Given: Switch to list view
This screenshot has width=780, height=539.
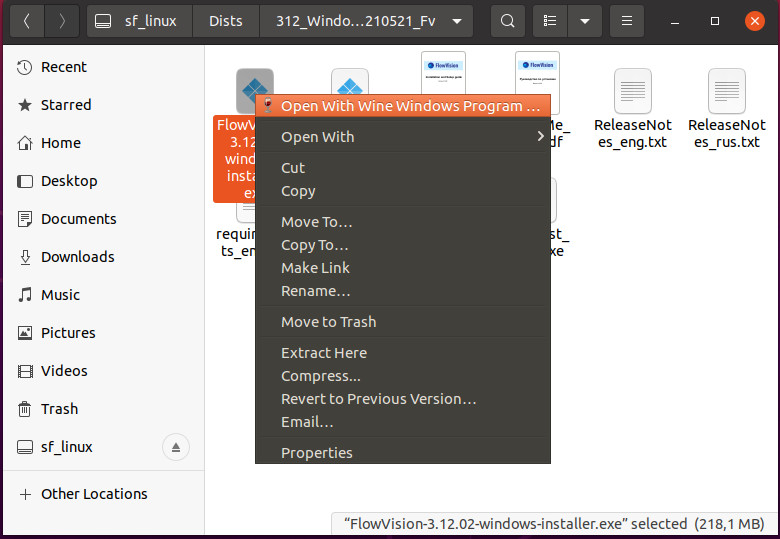Looking at the screenshot, I should 550,21.
